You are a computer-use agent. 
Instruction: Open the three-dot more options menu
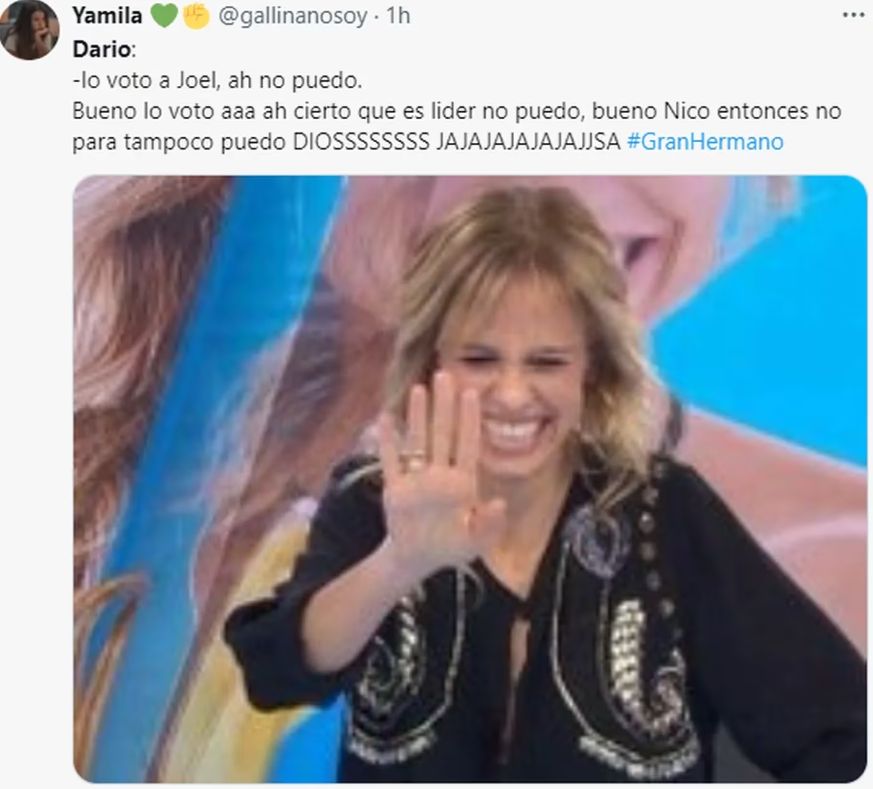click(853, 16)
